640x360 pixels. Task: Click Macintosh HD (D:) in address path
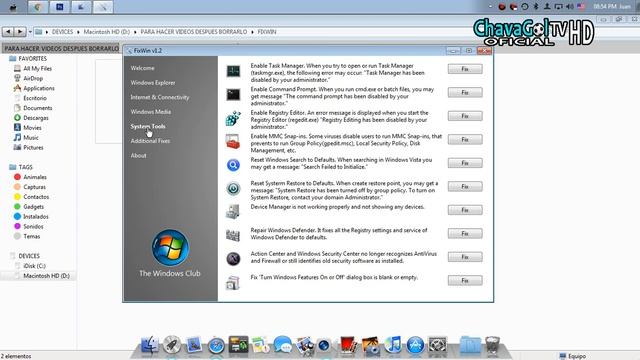[x=107, y=32]
